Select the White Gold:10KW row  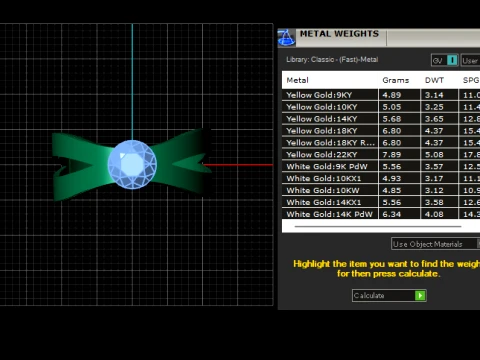tap(381, 190)
